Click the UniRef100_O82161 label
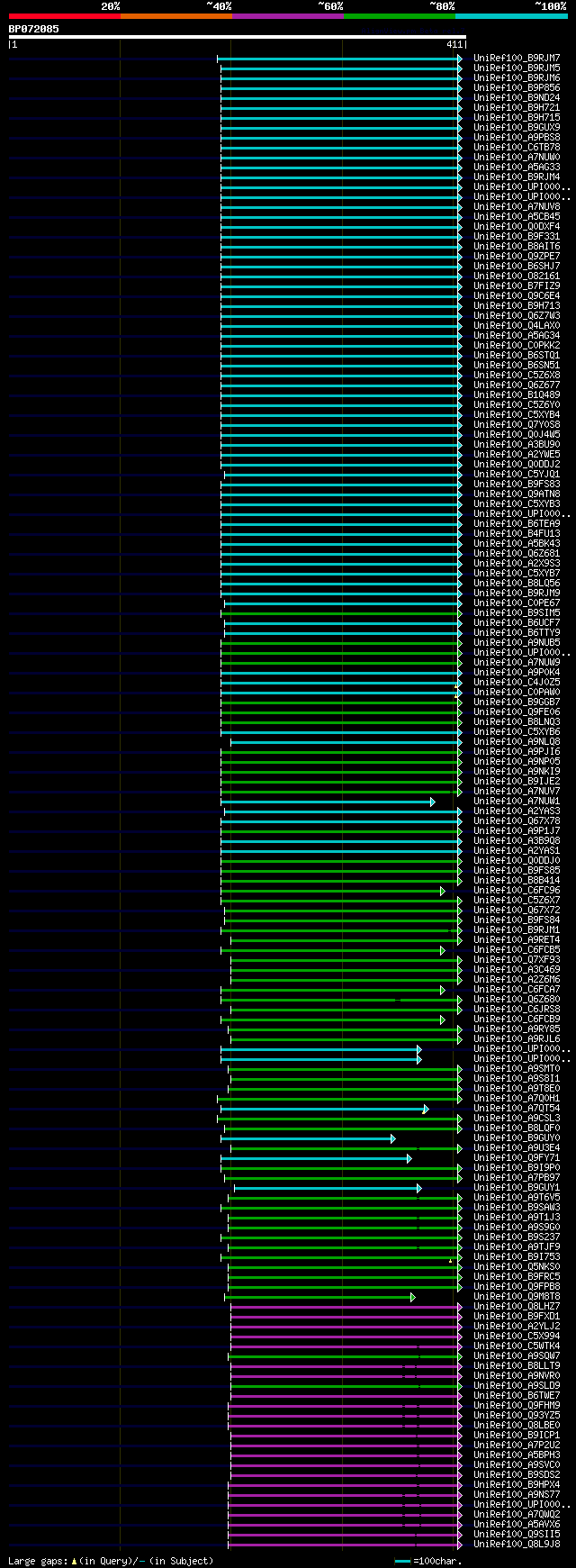This screenshot has height=1568, width=576. (517, 276)
